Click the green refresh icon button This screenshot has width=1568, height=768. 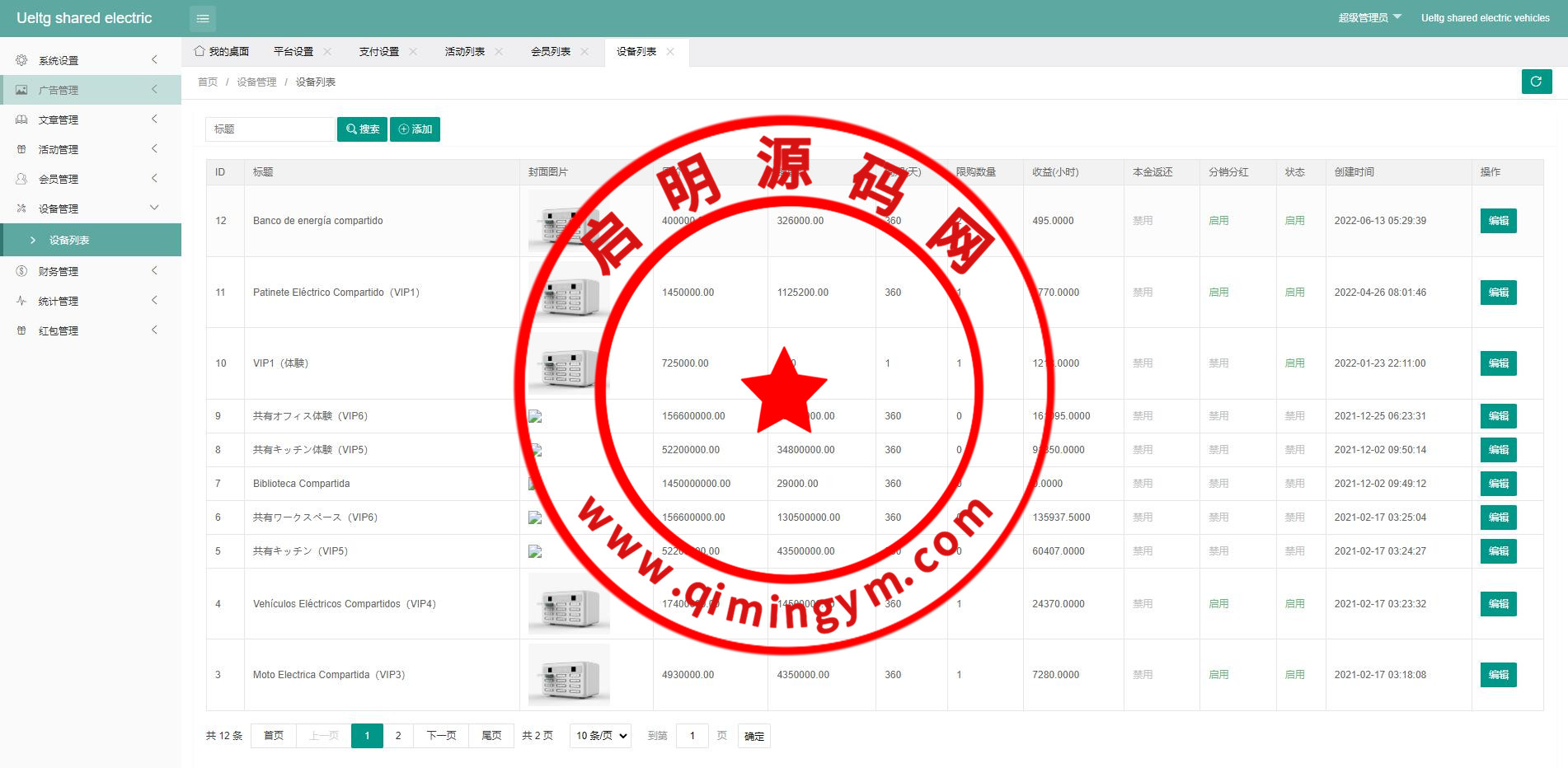tap(1536, 82)
